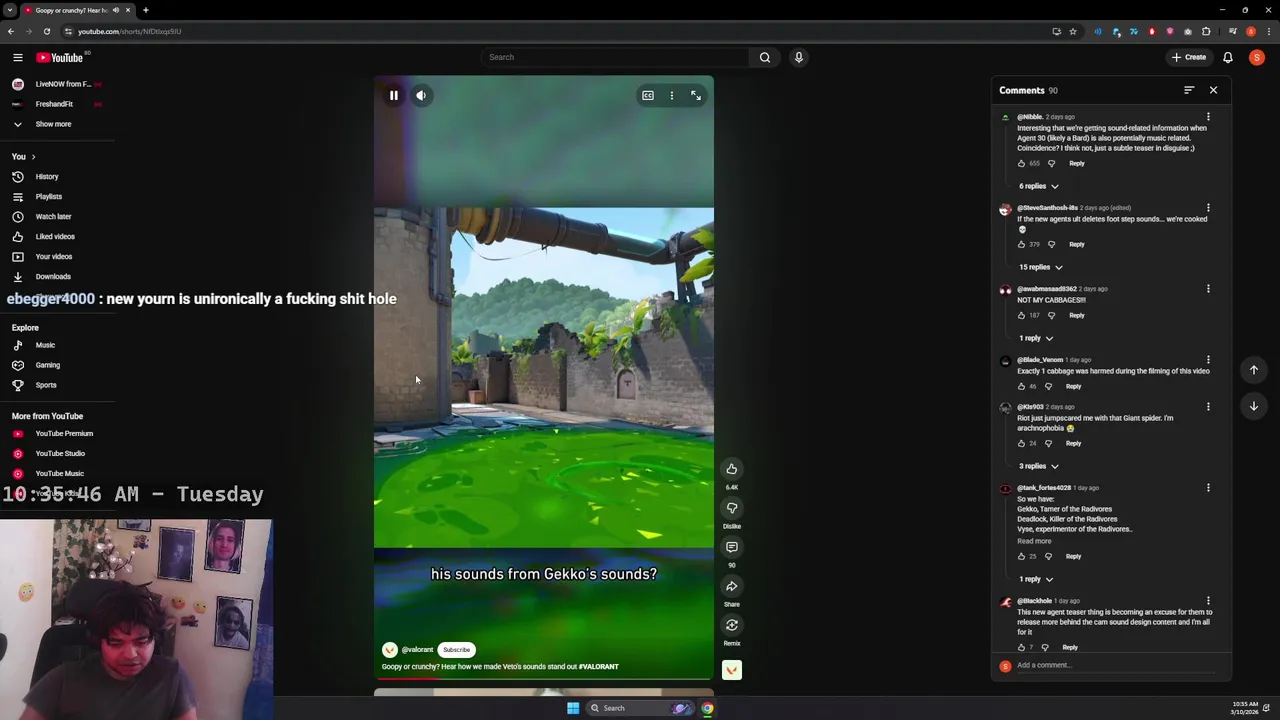Open the #VALORANT hashtag link

point(598,667)
